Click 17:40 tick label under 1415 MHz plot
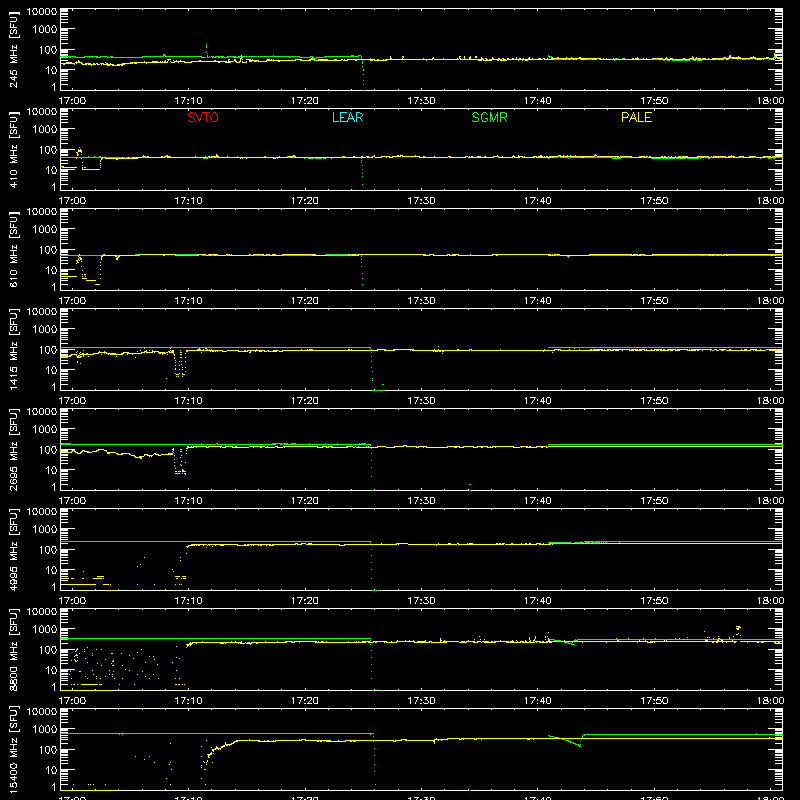 (537, 401)
